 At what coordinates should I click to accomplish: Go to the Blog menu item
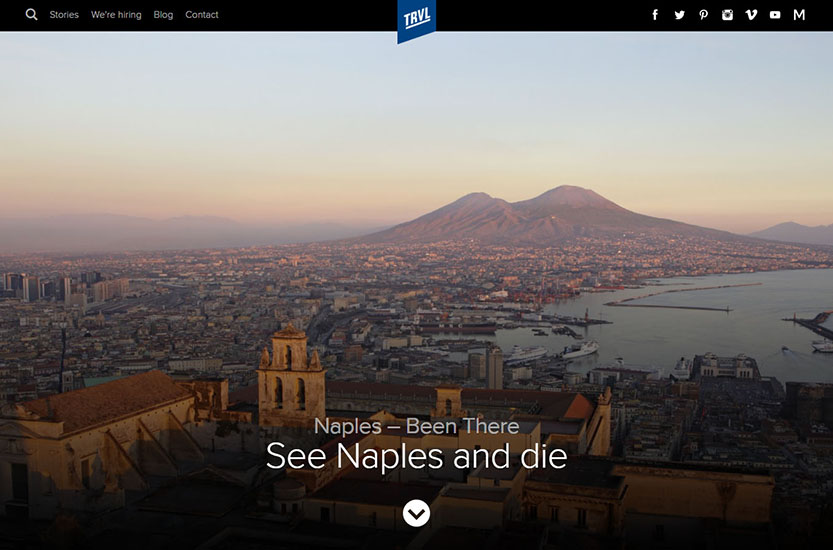(x=163, y=15)
